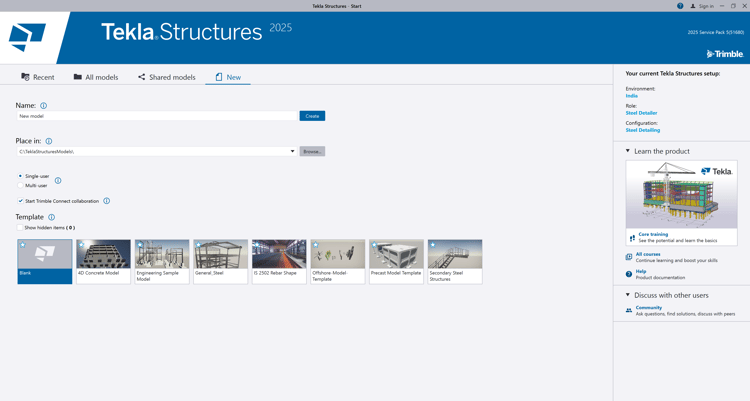The image size is (750, 401).
Task: Open the Shared models tab
Action: tap(166, 77)
